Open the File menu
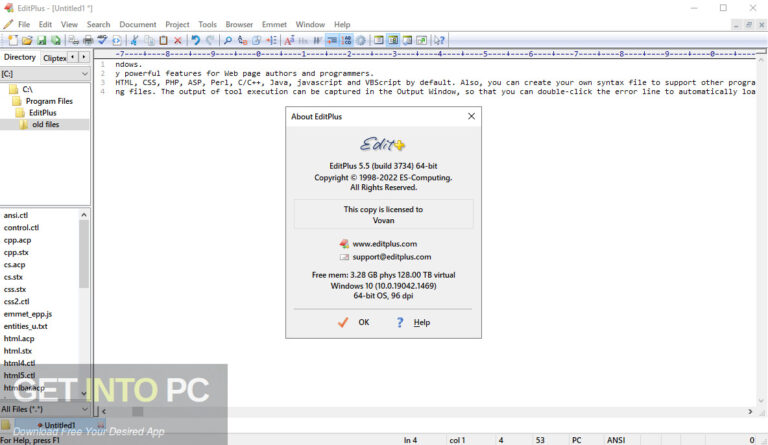 coord(24,24)
